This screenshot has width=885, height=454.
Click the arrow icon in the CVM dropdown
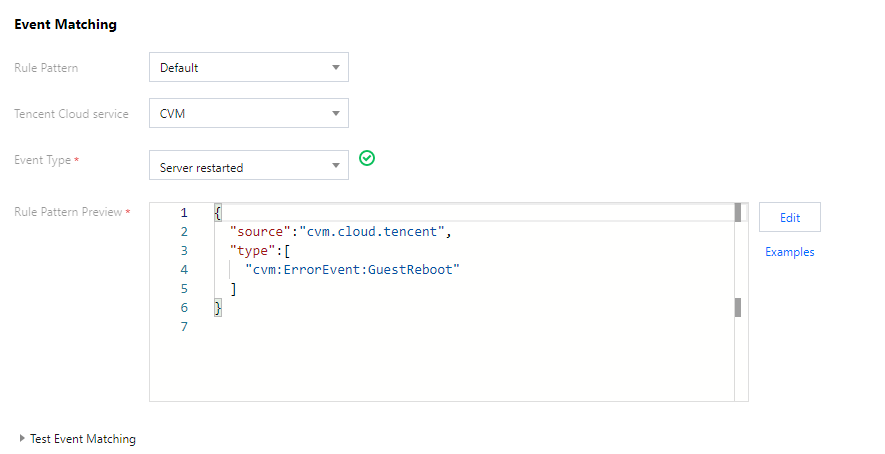(x=335, y=113)
